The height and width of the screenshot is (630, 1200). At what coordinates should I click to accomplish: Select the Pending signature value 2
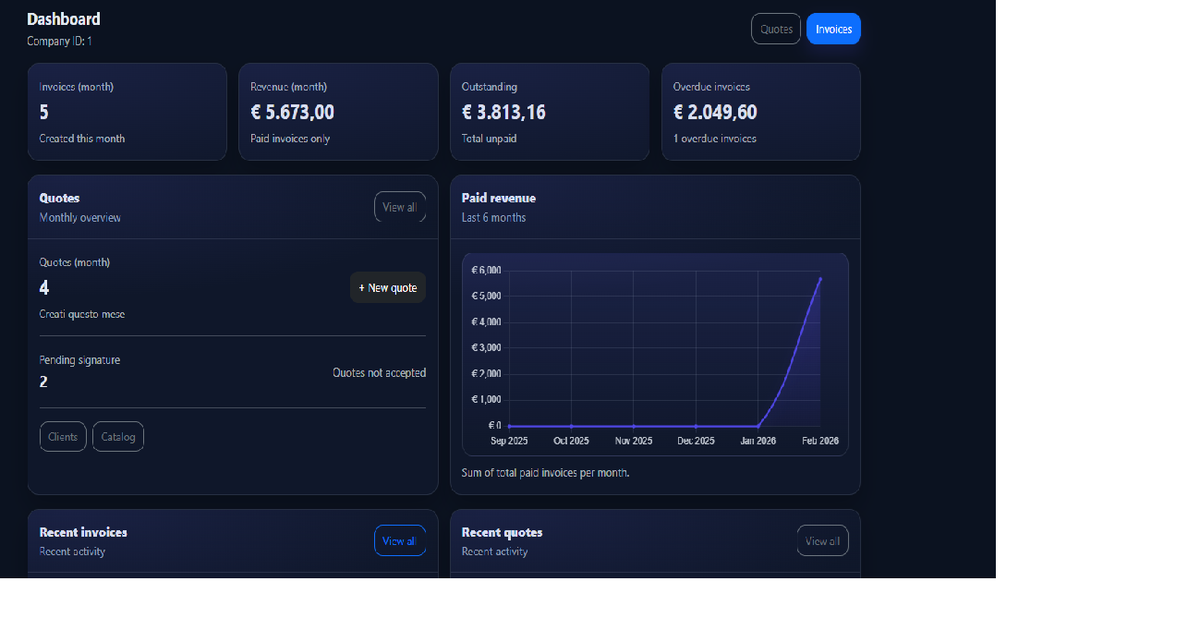[x=44, y=382]
